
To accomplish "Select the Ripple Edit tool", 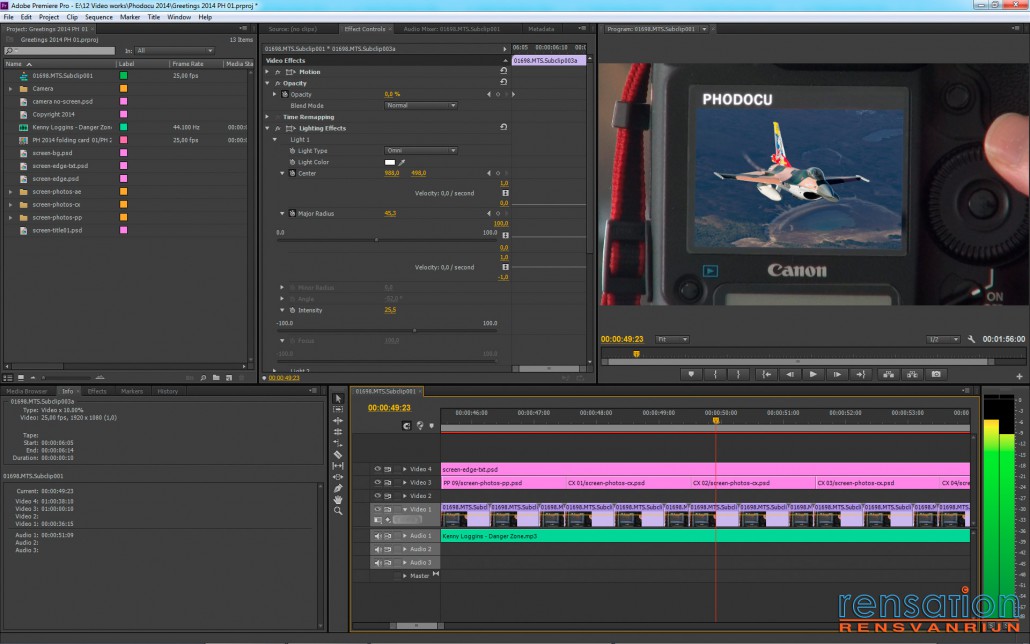I will click(x=338, y=421).
